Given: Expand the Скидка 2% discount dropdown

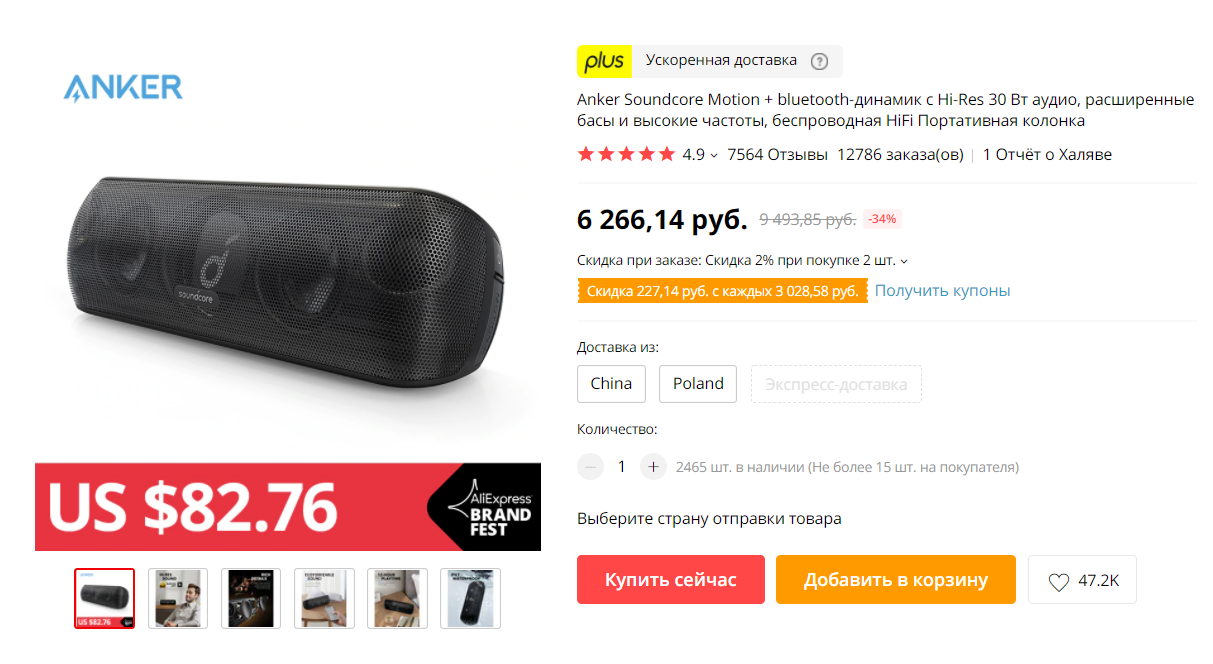Looking at the screenshot, I should click(904, 261).
